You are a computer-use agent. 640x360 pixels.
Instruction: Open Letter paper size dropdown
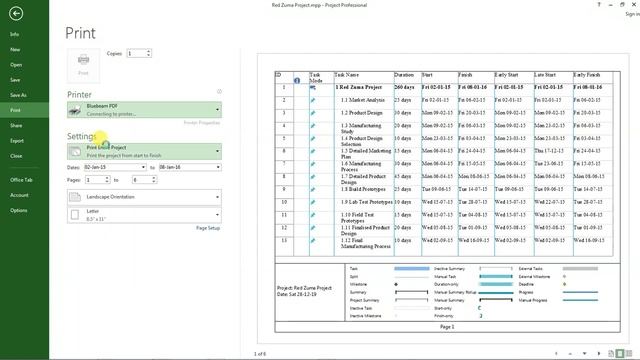click(144, 215)
